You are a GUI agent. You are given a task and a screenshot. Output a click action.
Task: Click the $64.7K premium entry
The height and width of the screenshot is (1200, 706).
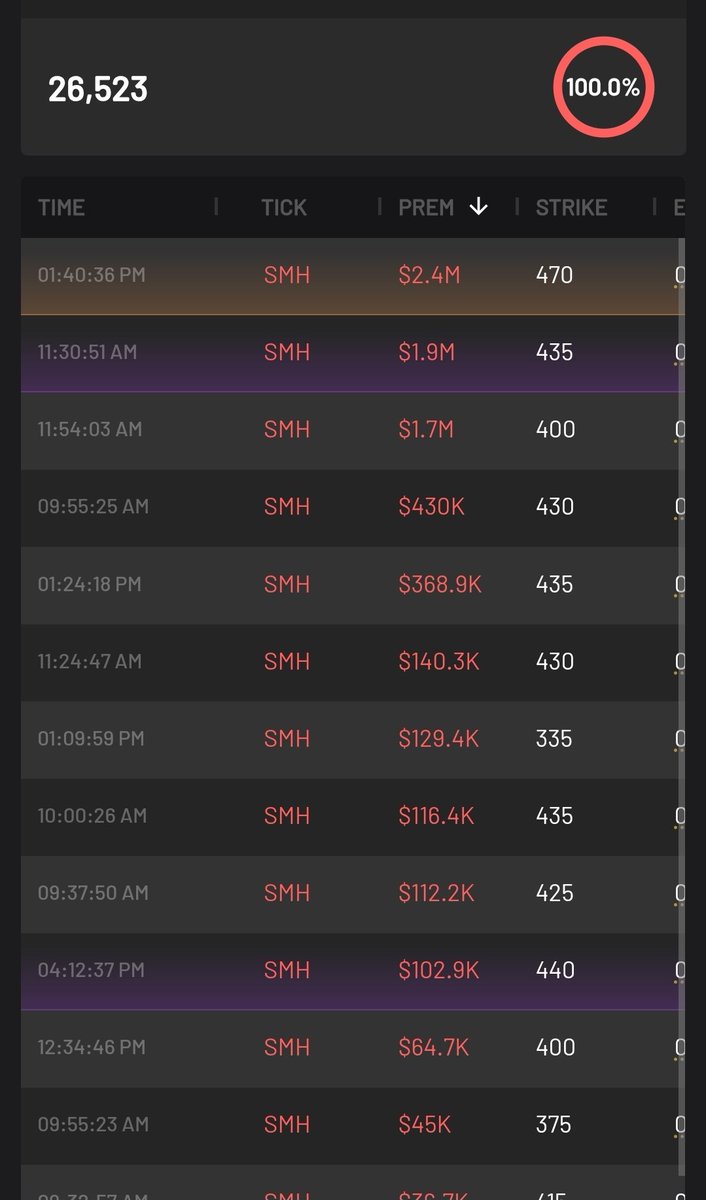point(434,1047)
